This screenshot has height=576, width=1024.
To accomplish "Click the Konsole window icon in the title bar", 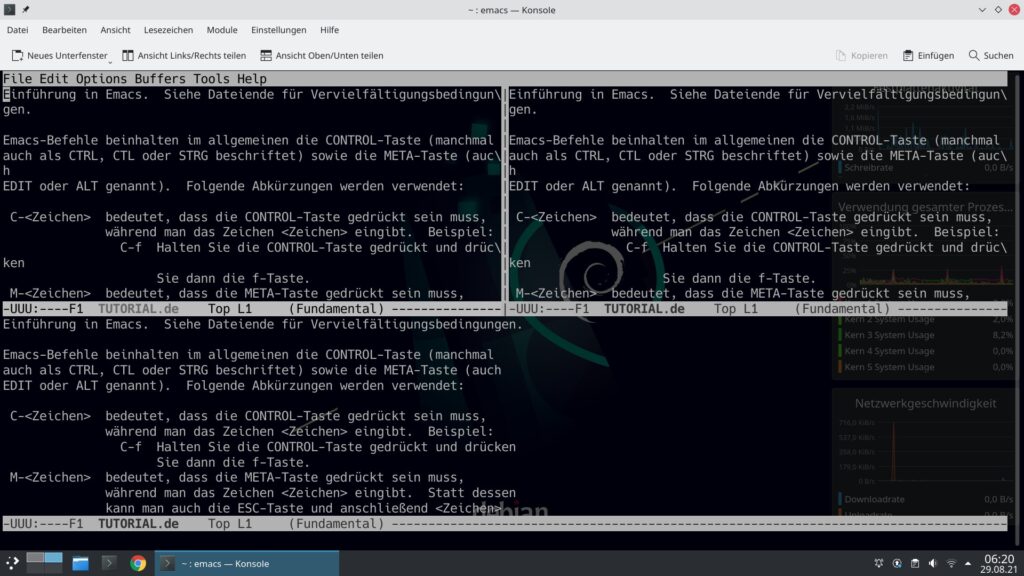I will pyautogui.click(x=10, y=9).
